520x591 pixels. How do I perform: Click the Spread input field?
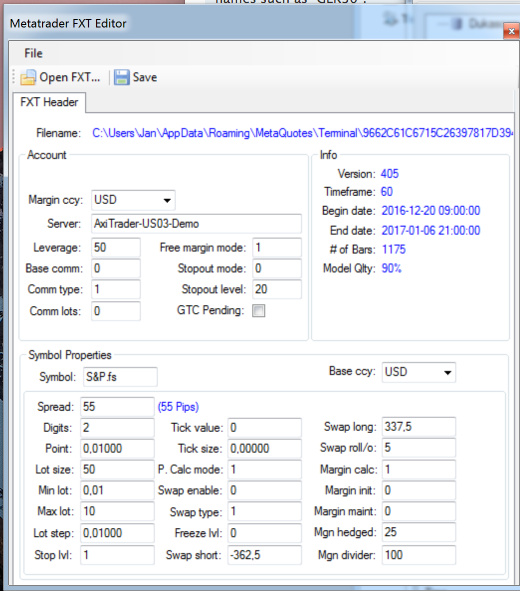(x=117, y=407)
